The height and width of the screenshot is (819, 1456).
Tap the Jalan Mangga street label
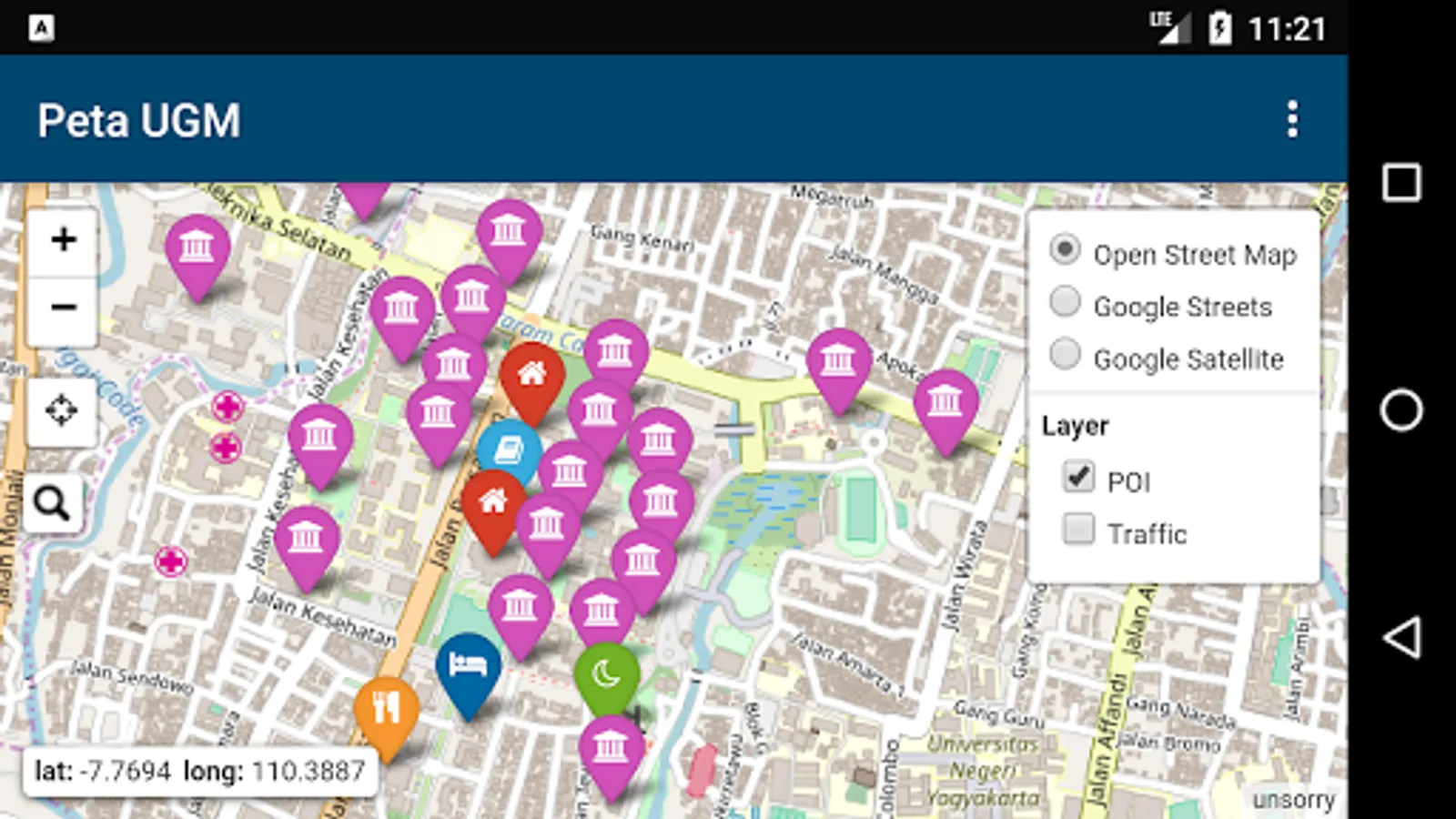tap(883, 273)
